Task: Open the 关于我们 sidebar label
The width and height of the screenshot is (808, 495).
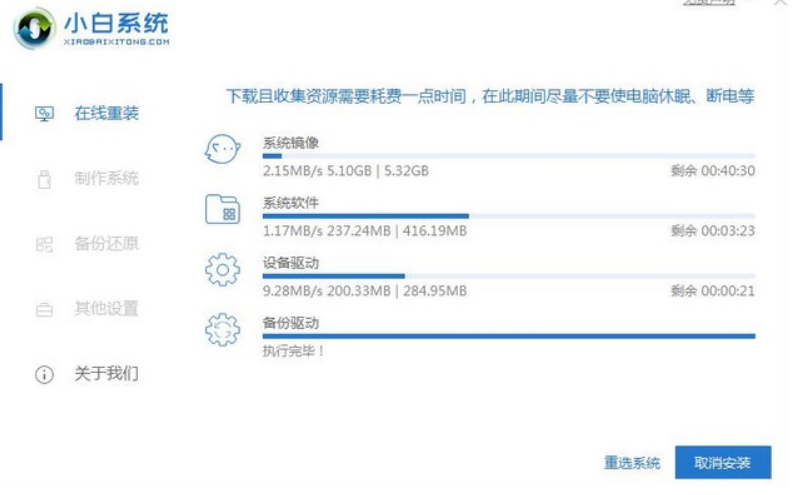Action: (x=107, y=375)
